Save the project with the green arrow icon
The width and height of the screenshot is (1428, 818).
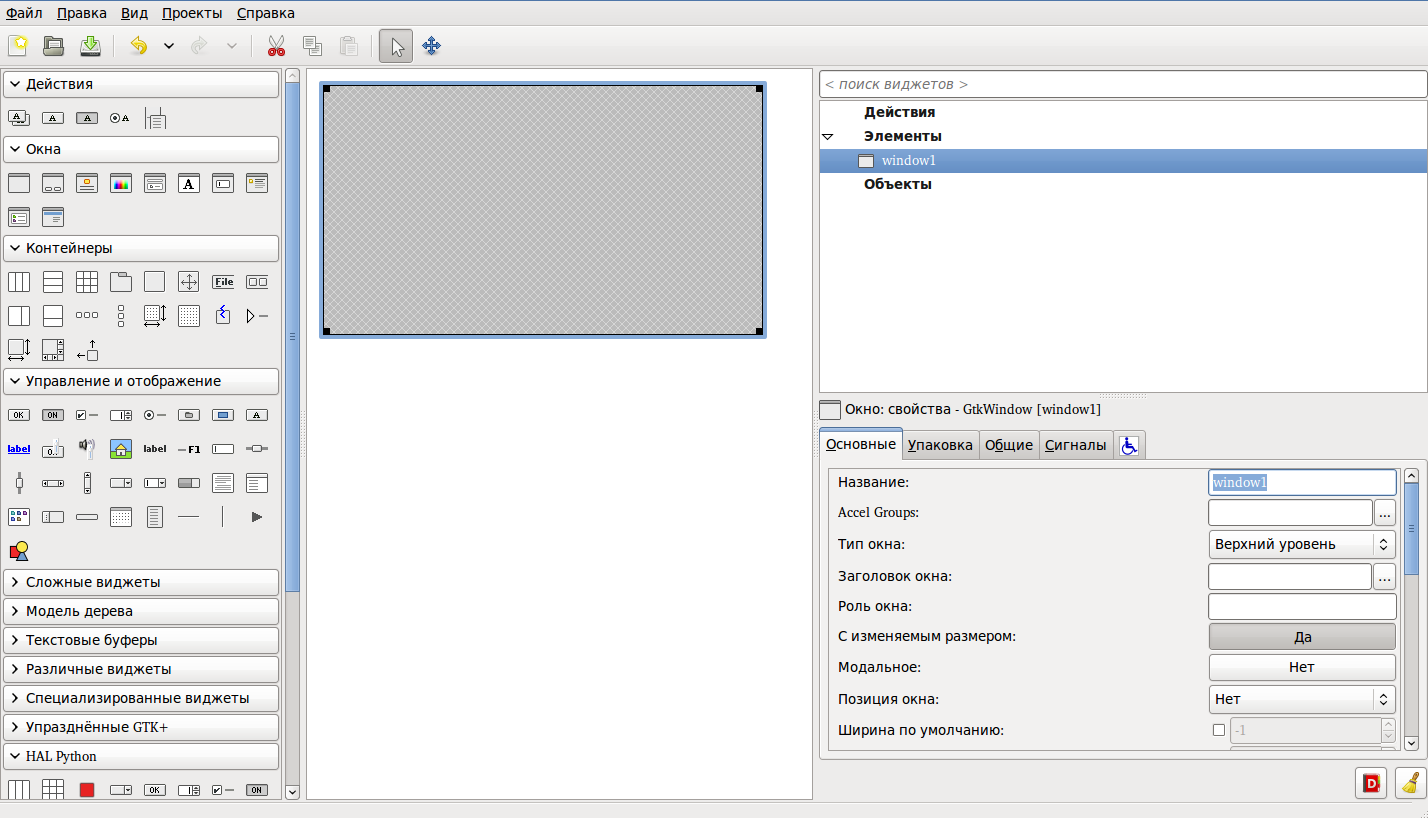pyautogui.click(x=90, y=46)
